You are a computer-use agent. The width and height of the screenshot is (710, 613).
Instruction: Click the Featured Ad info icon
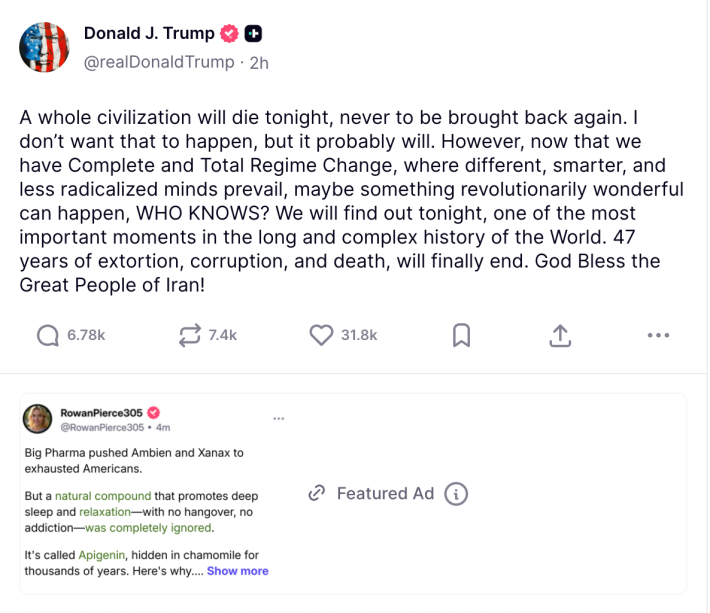pos(456,493)
